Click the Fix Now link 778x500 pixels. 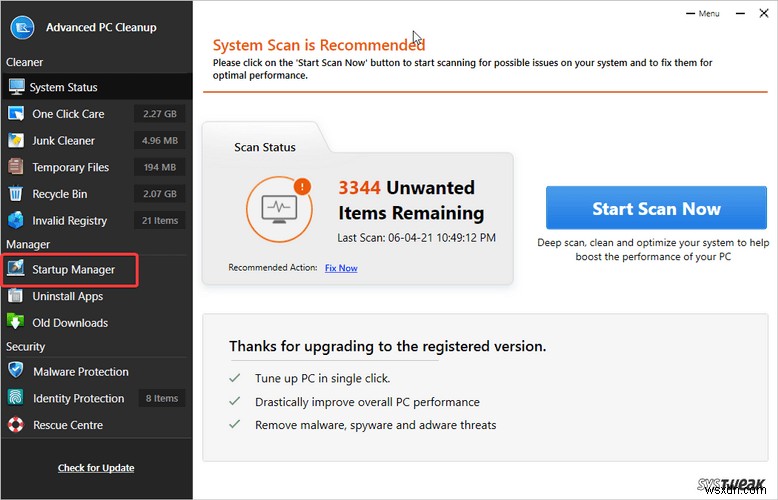click(341, 268)
